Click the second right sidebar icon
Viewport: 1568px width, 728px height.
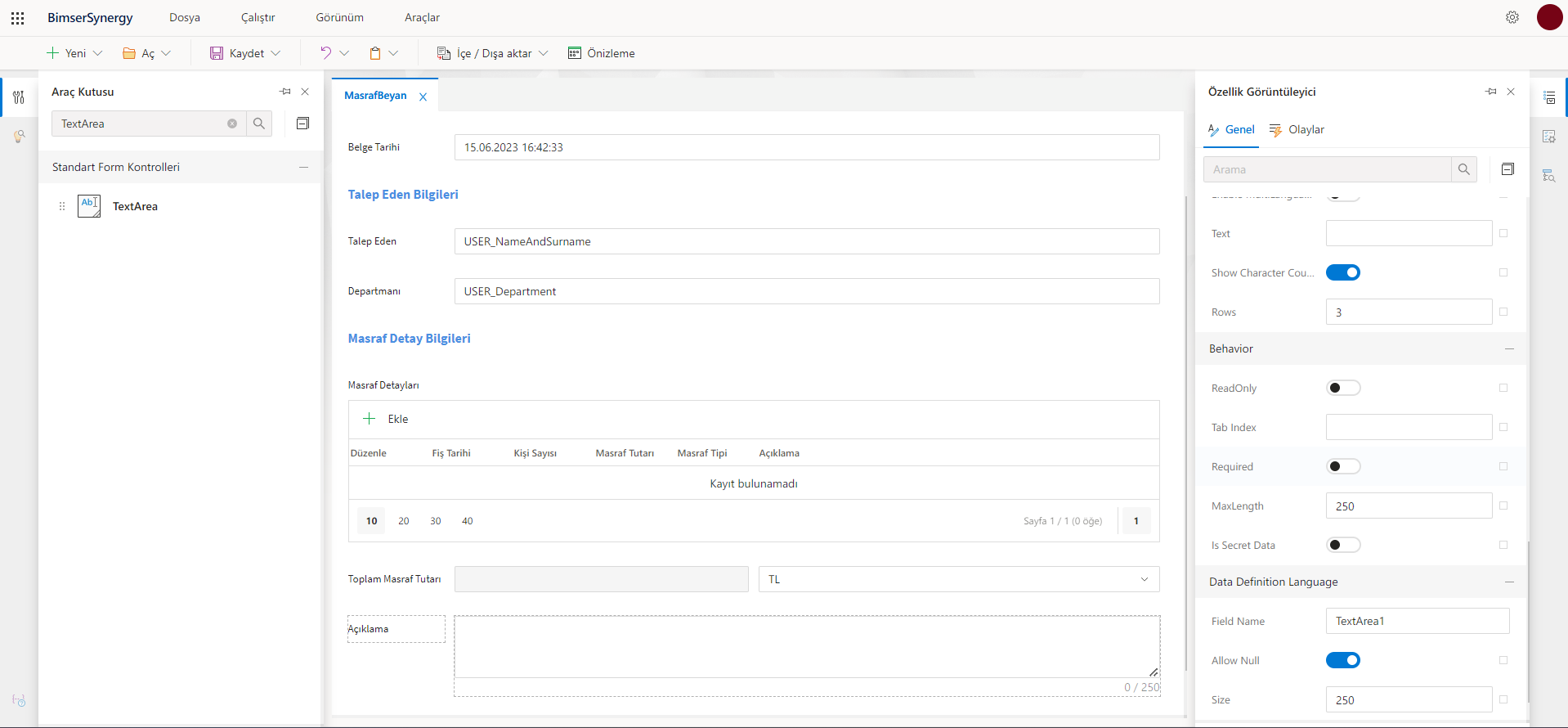[x=1549, y=137]
